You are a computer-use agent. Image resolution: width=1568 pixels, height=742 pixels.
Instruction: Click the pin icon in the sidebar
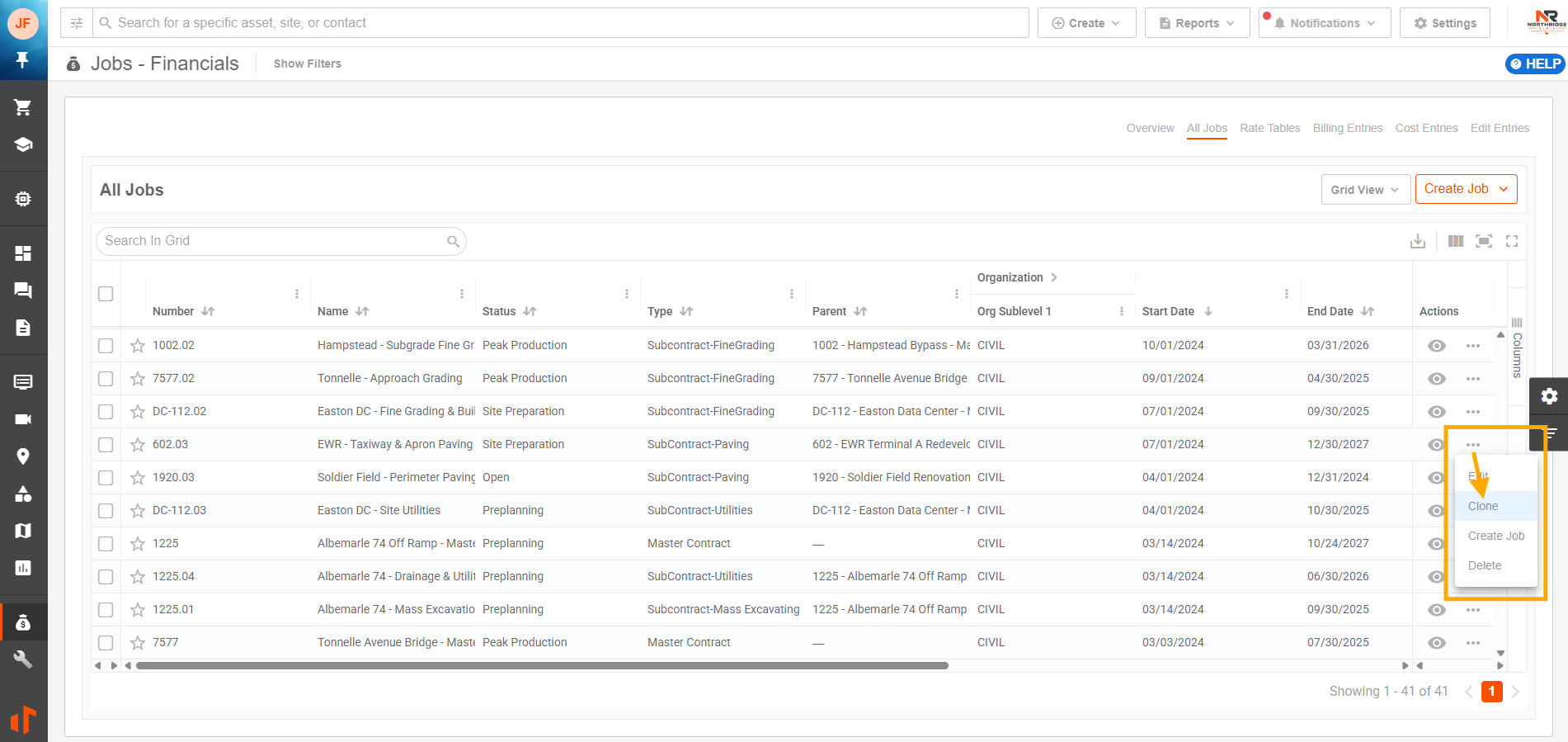pyautogui.click(x=22, y=59)
